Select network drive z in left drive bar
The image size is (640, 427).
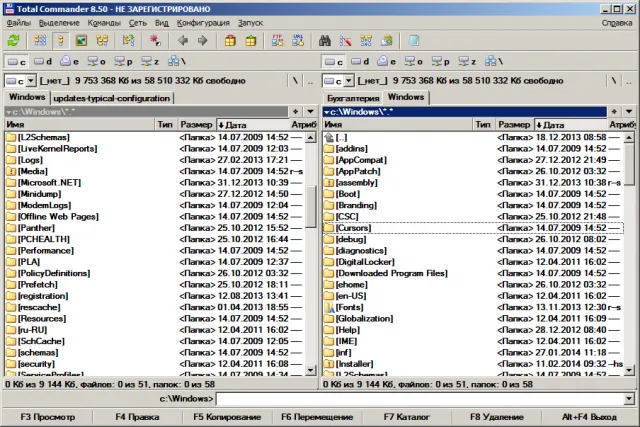(x=150, y=62)
